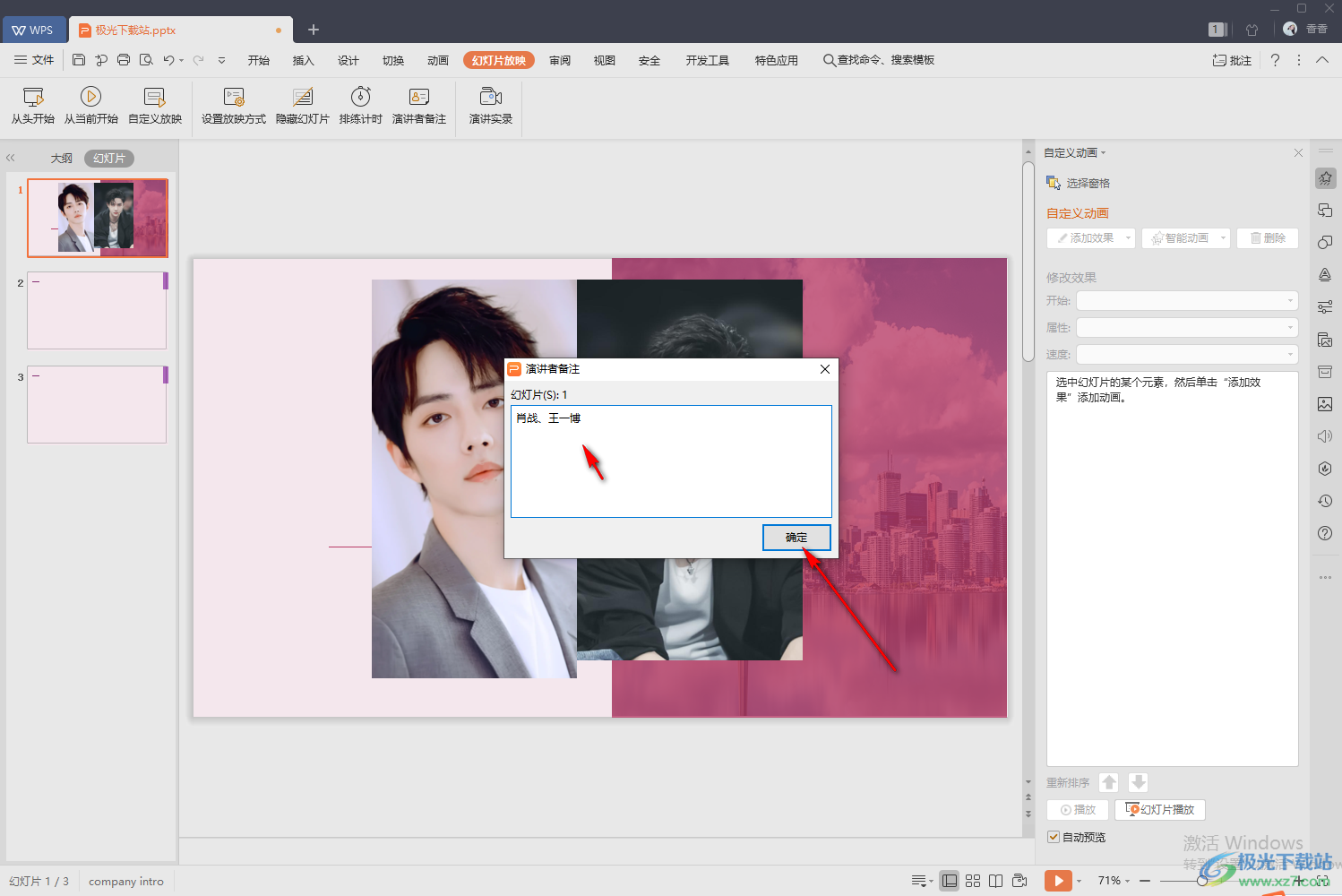Click 隐藏幻灯片 hide slide icon

(x=303, y=97)
